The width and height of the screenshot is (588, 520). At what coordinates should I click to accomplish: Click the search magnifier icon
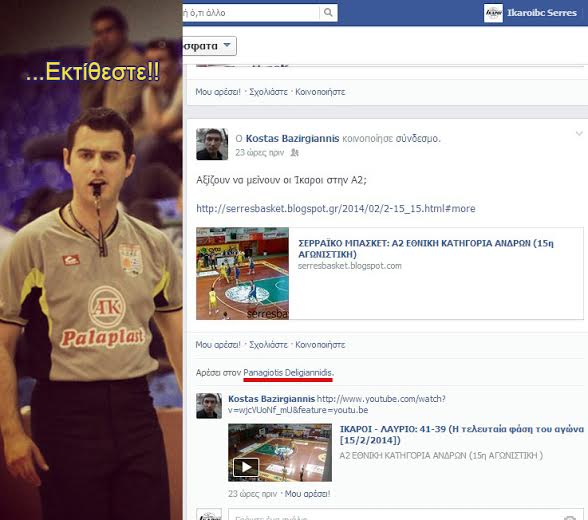pos(328,13)
